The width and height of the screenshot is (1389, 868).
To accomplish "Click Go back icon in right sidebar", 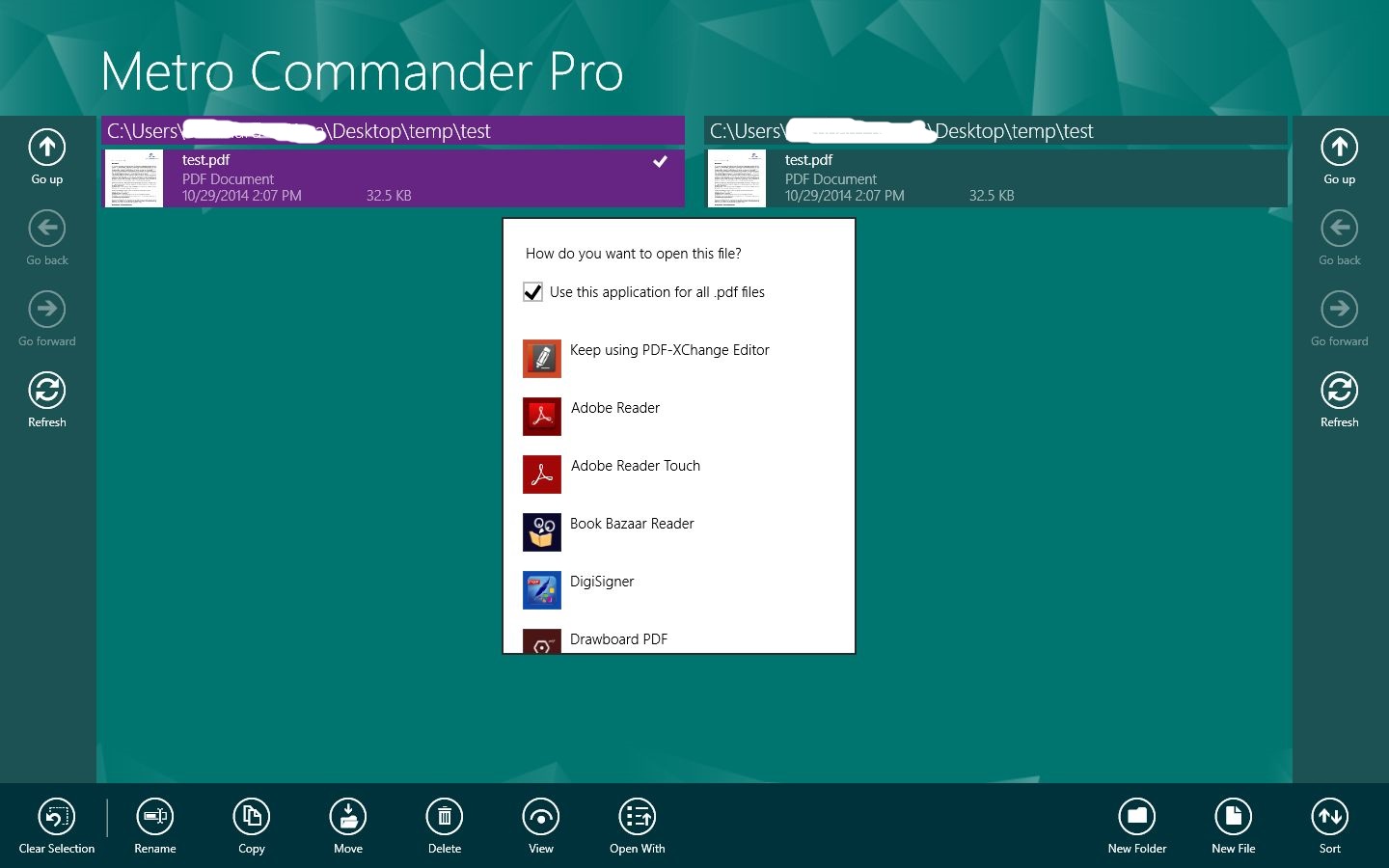I will (x=1340, y=229).
